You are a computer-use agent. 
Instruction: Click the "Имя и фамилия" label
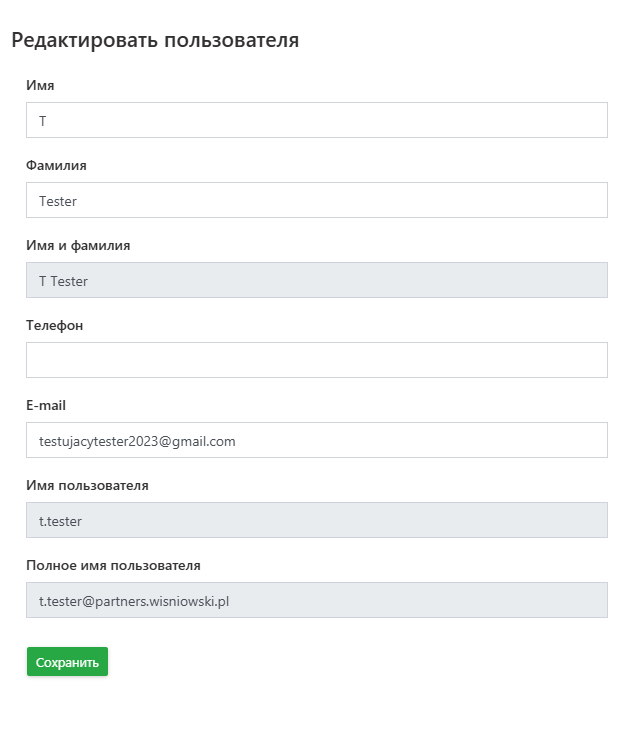pyautogui.click(x=78, y=246)
